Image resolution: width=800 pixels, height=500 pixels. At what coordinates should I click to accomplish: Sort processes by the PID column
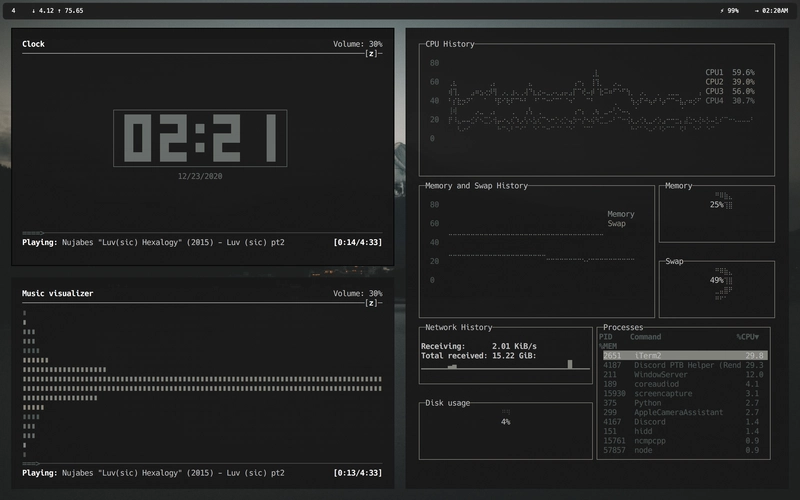[x=606, y=337]
